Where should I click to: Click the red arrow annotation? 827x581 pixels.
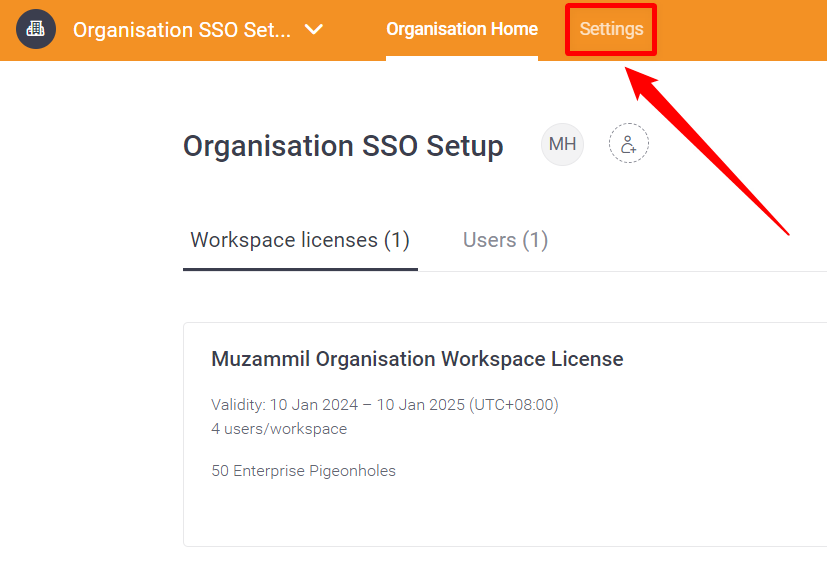[710, 152]
